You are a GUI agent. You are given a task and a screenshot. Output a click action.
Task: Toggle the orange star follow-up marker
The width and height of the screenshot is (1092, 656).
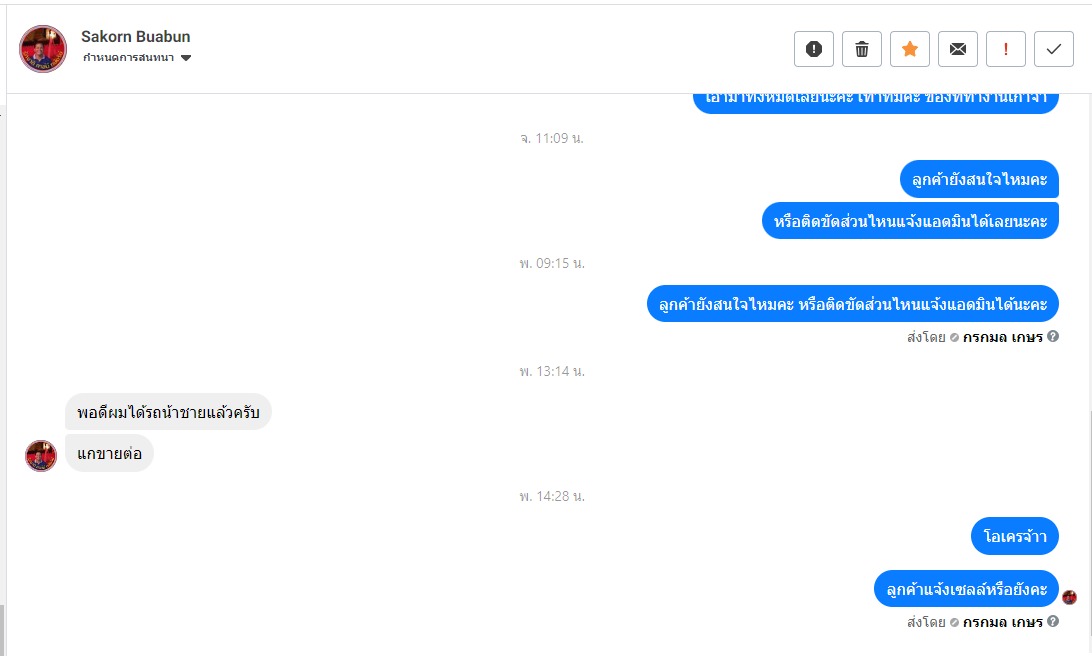pos(910,49)
